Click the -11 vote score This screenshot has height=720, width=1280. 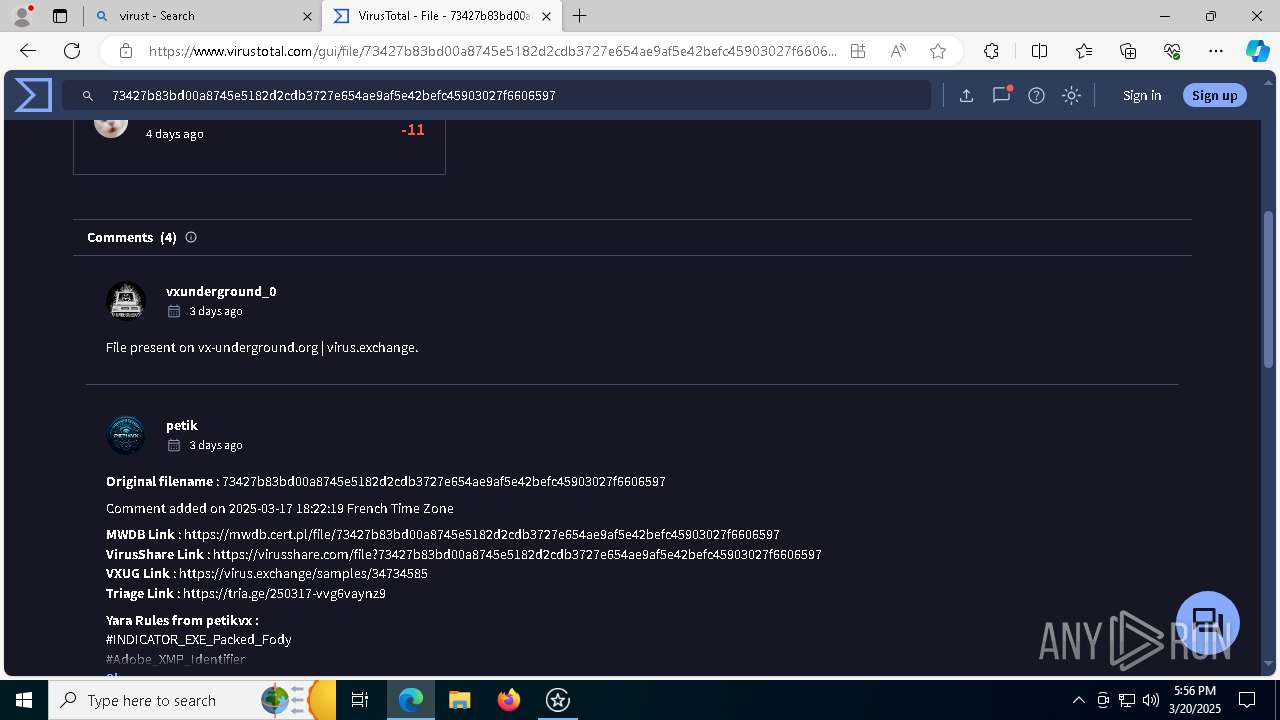pyautogui.click(x=413, y=130)
